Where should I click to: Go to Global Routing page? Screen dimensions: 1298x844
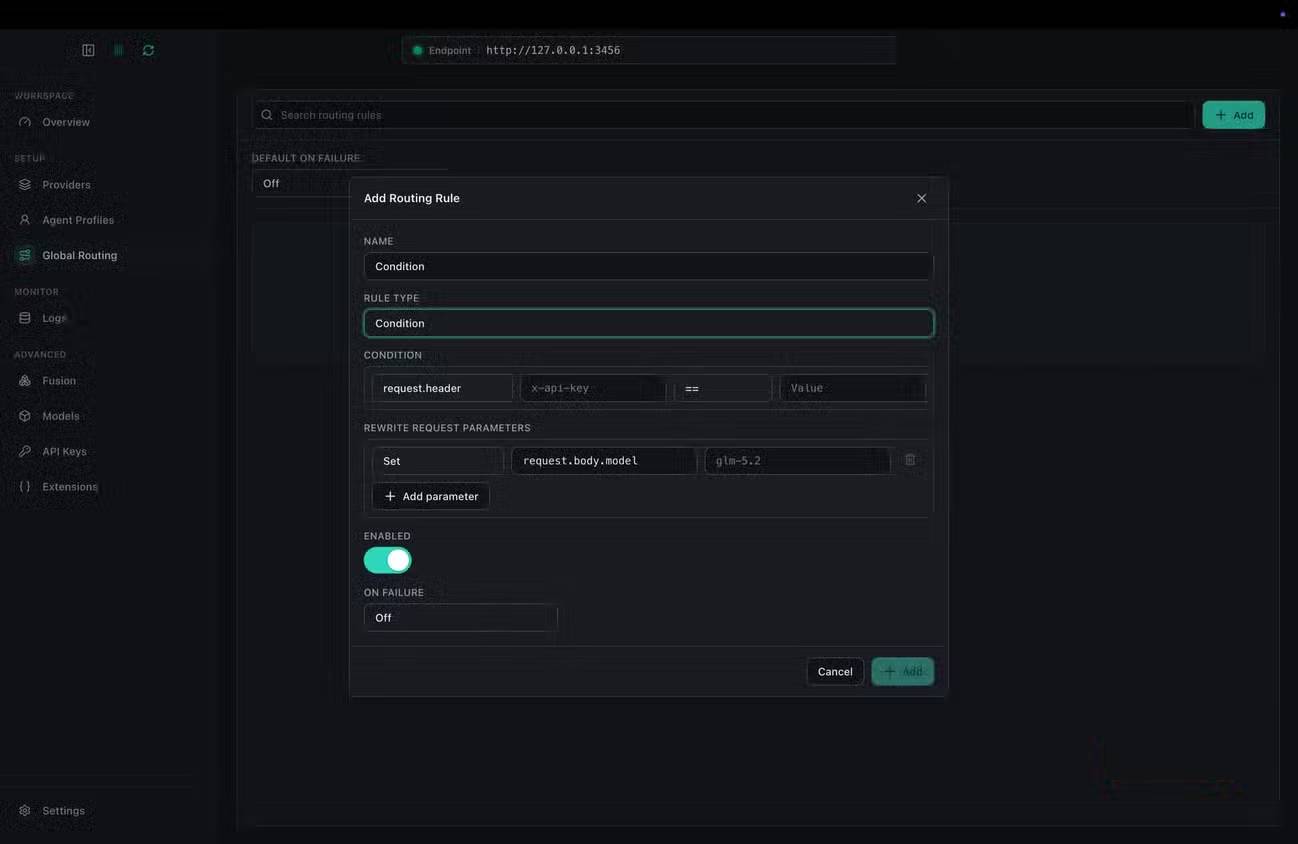(80, 255)
